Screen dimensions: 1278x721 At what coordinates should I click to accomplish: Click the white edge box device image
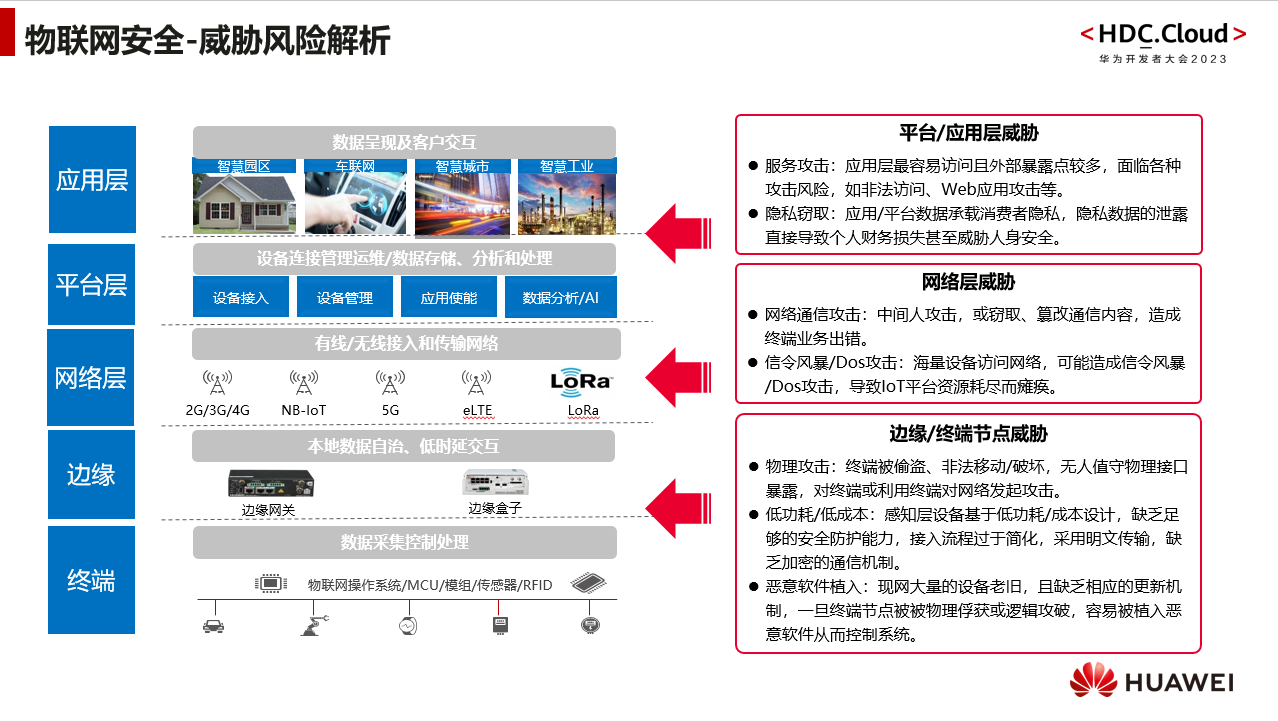(495, 482)
